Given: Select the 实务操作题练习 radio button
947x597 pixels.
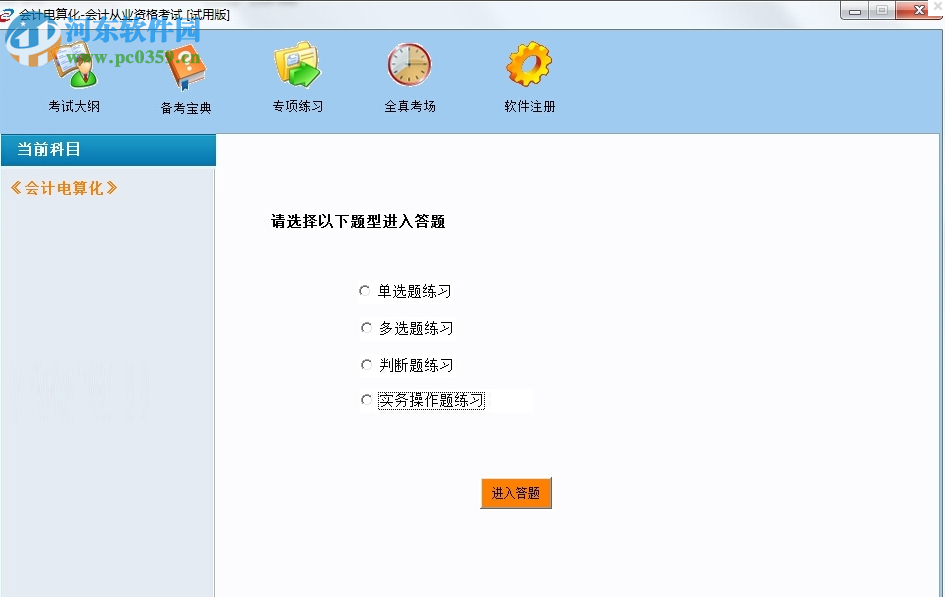Looking at the screenshot, I should click(366, 400).
